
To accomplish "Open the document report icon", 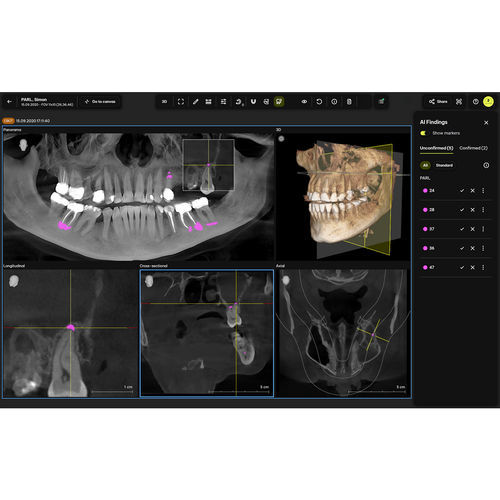I will click(349, 102).
